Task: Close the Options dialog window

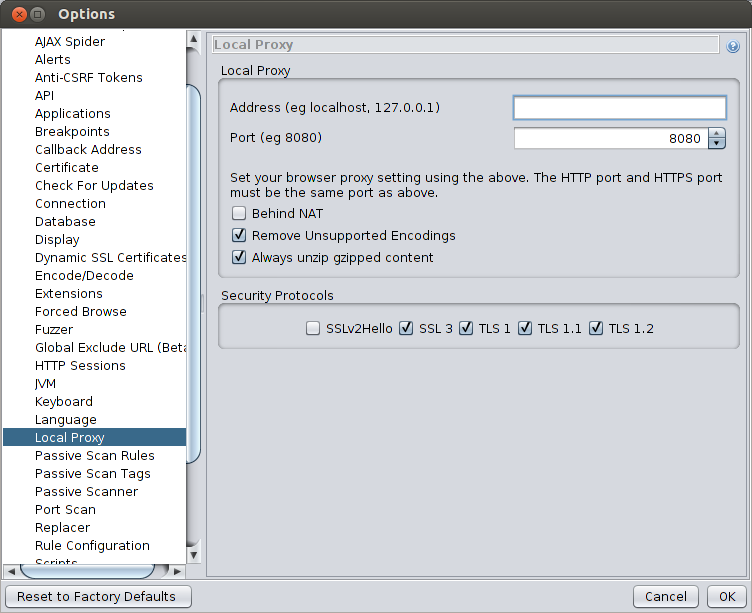Action: click(x=19, y=14)
